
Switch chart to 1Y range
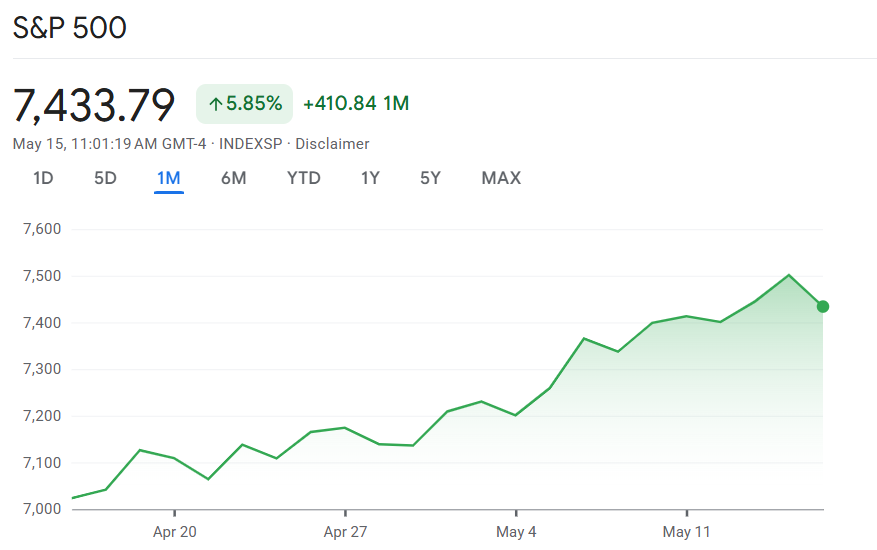(x=370, y=178)
